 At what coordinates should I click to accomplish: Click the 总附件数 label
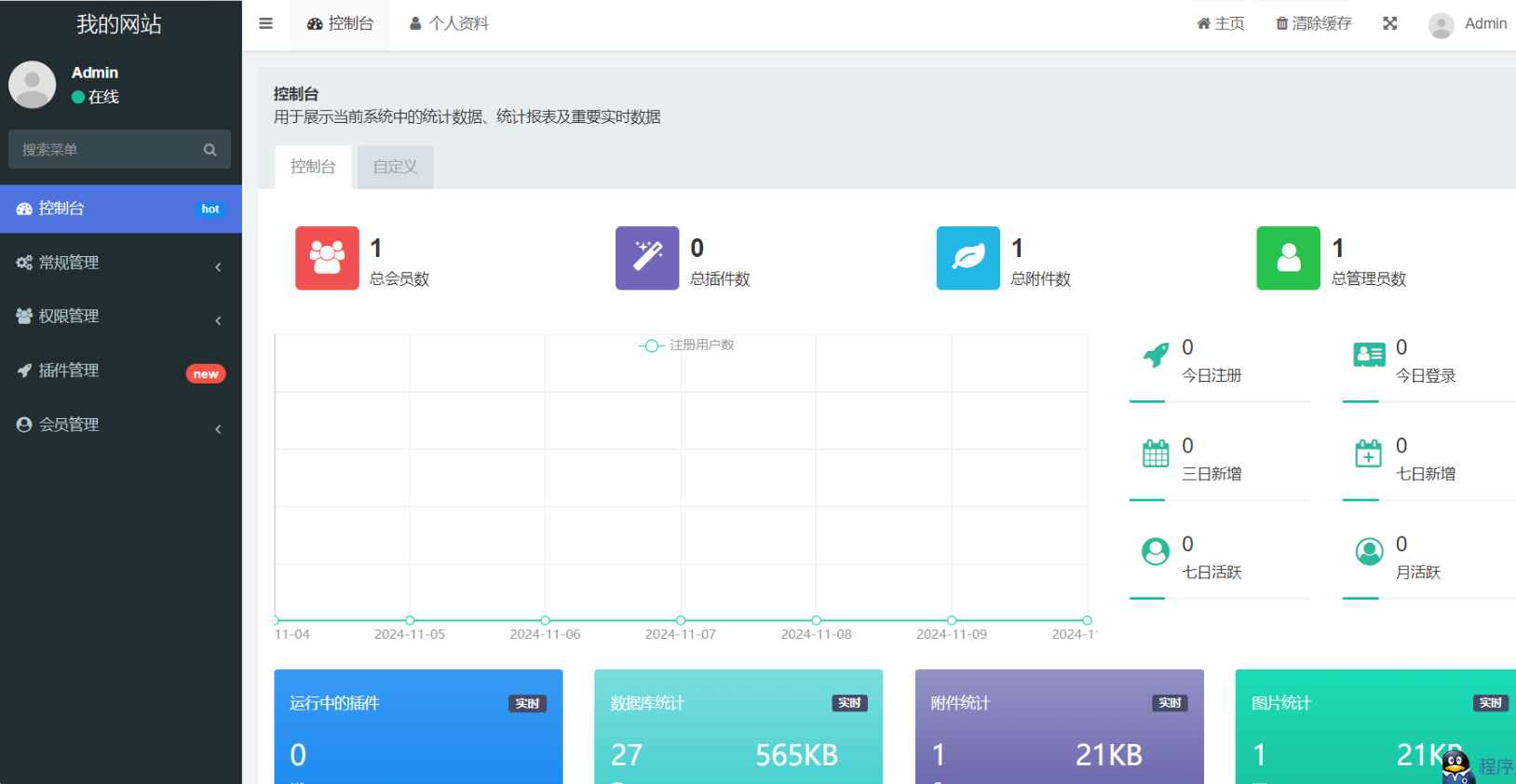[x=1041, y=278]
